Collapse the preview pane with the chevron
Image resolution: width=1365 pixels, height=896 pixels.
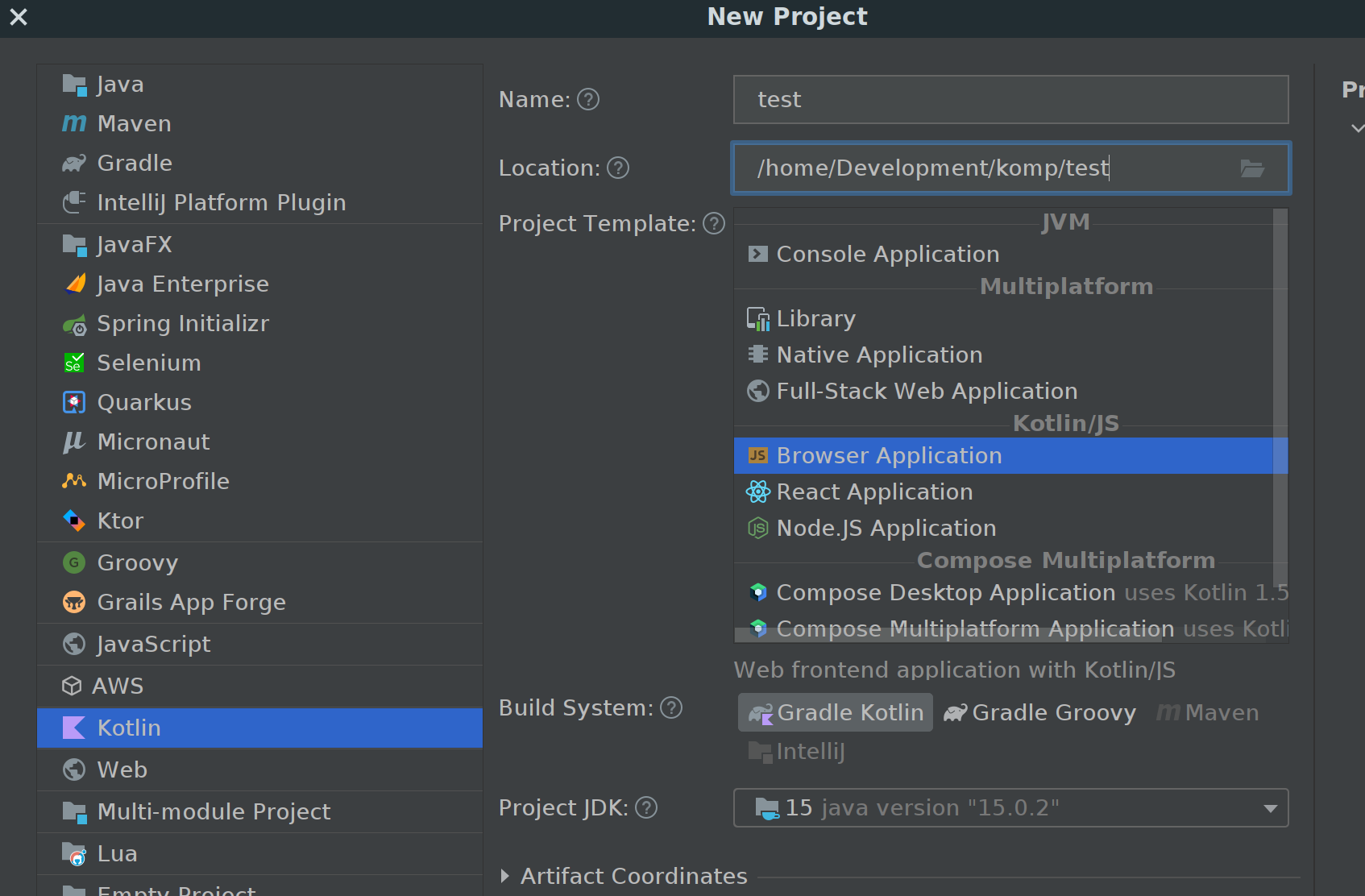pos(1359,128)
